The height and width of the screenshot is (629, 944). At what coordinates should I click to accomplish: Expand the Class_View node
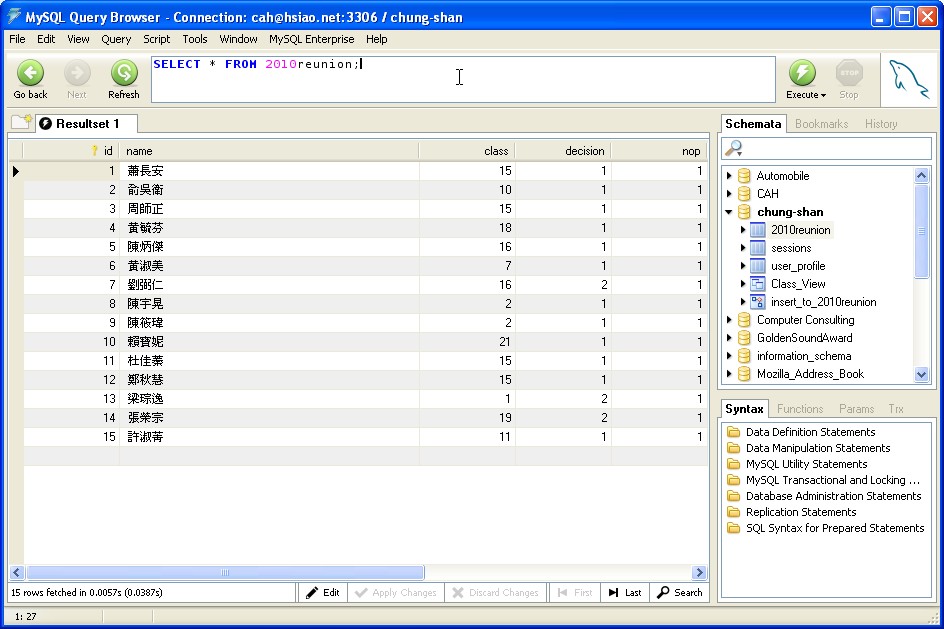743,284
